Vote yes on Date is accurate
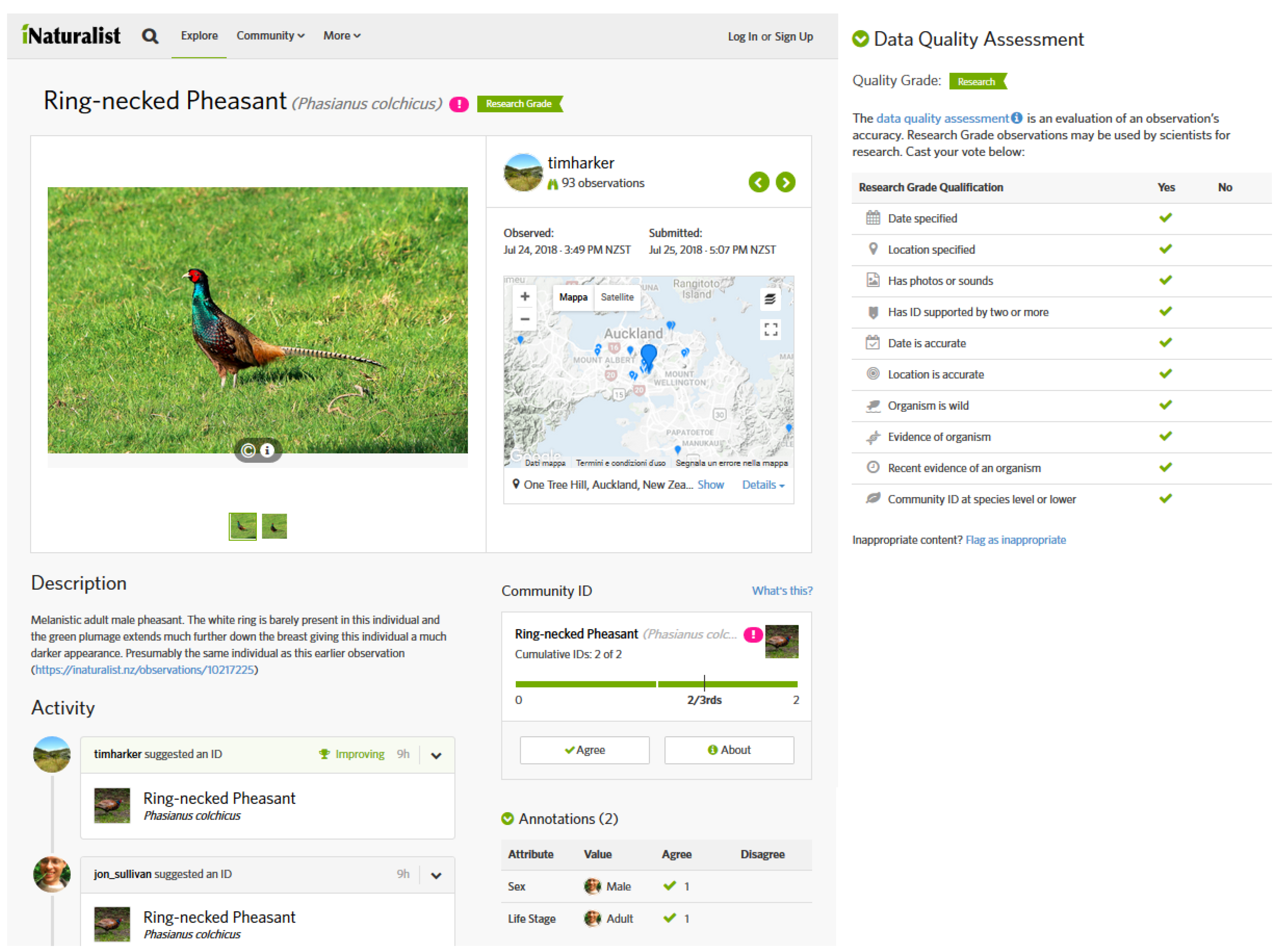The image size is (1284, 952). click(x=1166, y=343)
